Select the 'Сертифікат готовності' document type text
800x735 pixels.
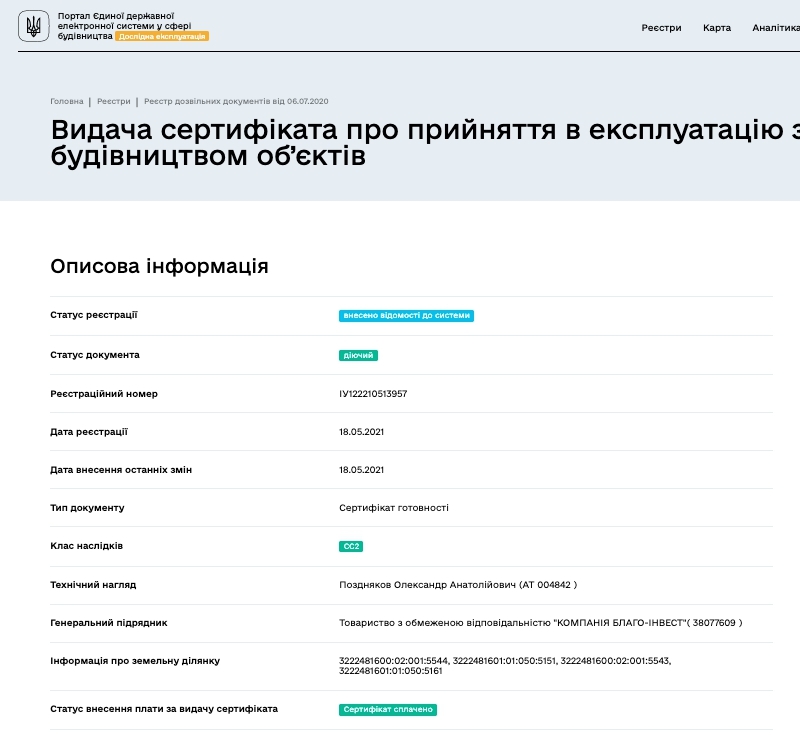pyautogui.click(x=394, y=508)
